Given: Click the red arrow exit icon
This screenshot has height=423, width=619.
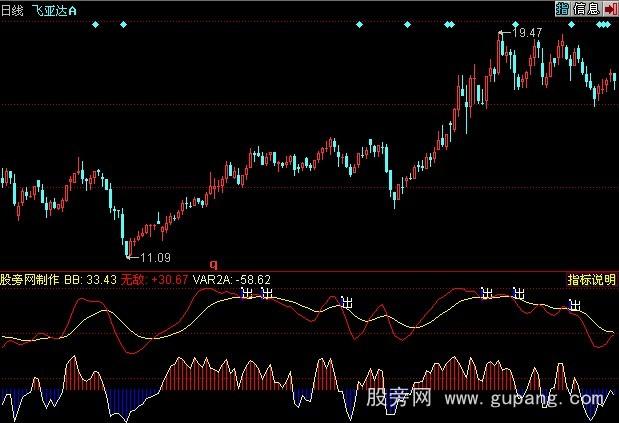Looking at the screenshot, I should point(608,9).
